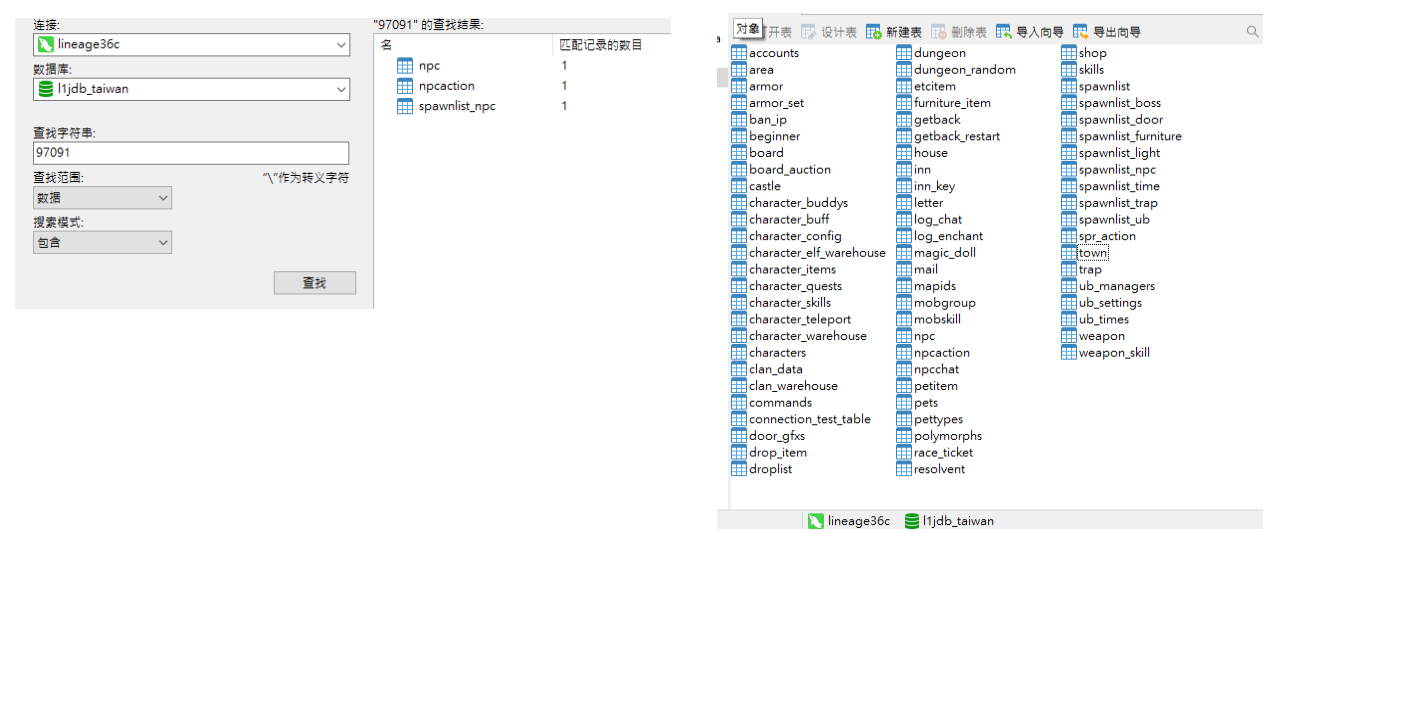Click the etcitem table icon
This screenshot has height=712, width=1416.
point(904,86)
